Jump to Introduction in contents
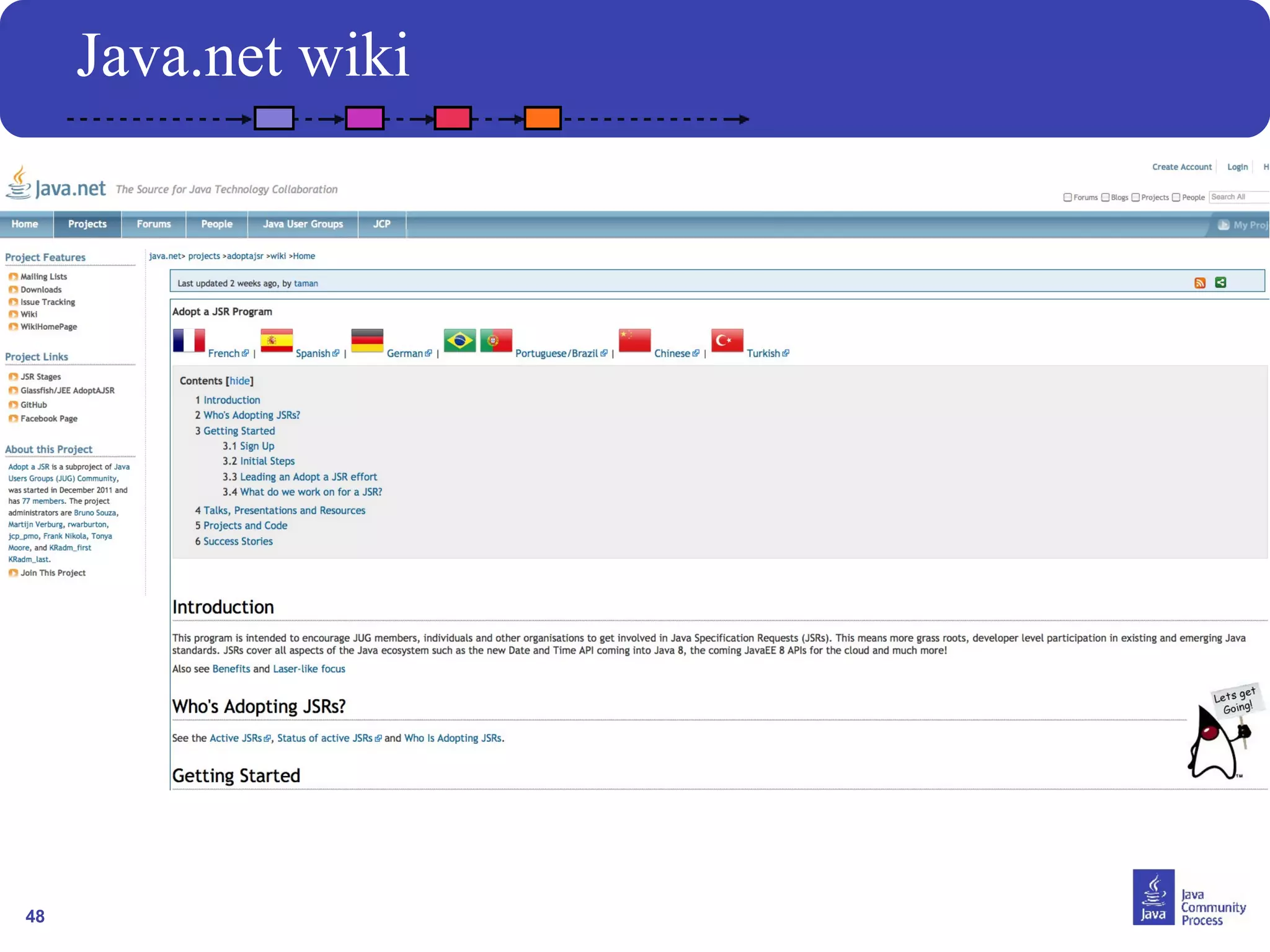The image size is (1270, 952). point(232,400)
